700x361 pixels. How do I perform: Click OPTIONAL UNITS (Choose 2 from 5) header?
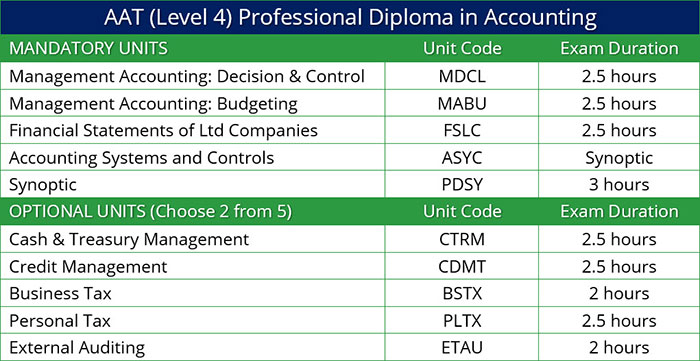pyautogui.click(x=150, y=212)
